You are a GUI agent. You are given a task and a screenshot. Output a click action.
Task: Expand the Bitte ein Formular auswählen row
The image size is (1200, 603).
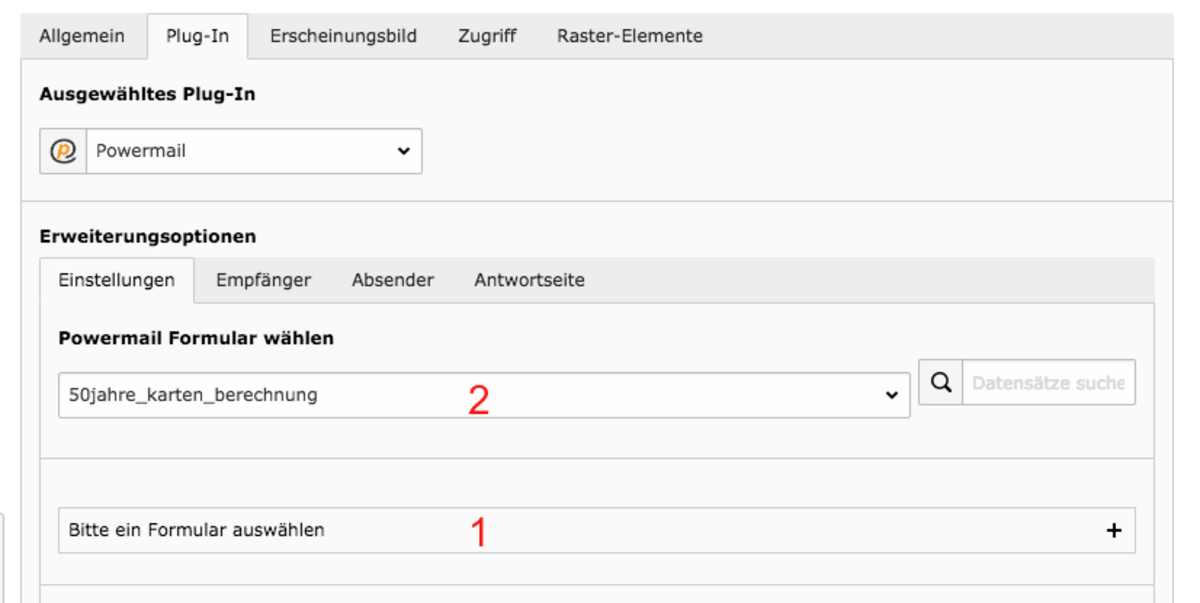597,530
